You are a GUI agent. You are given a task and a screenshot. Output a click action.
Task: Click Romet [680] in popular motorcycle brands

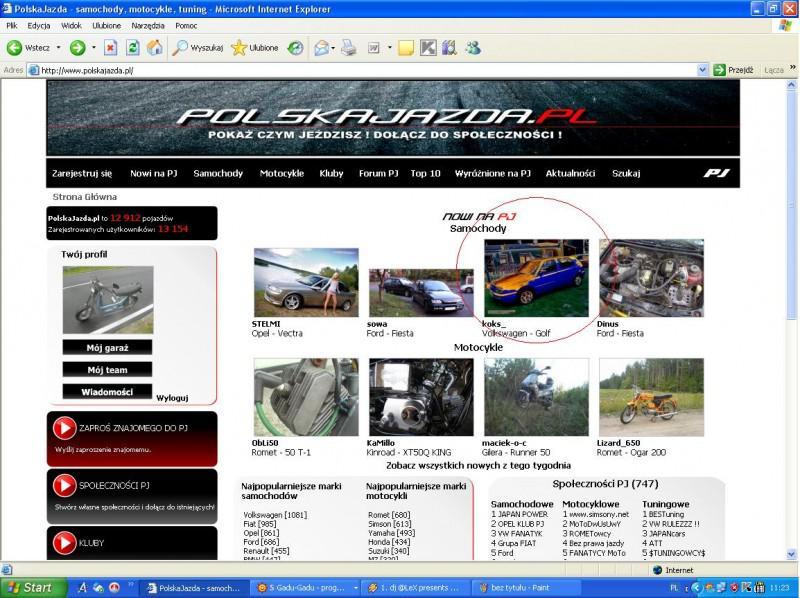[389, 515]
